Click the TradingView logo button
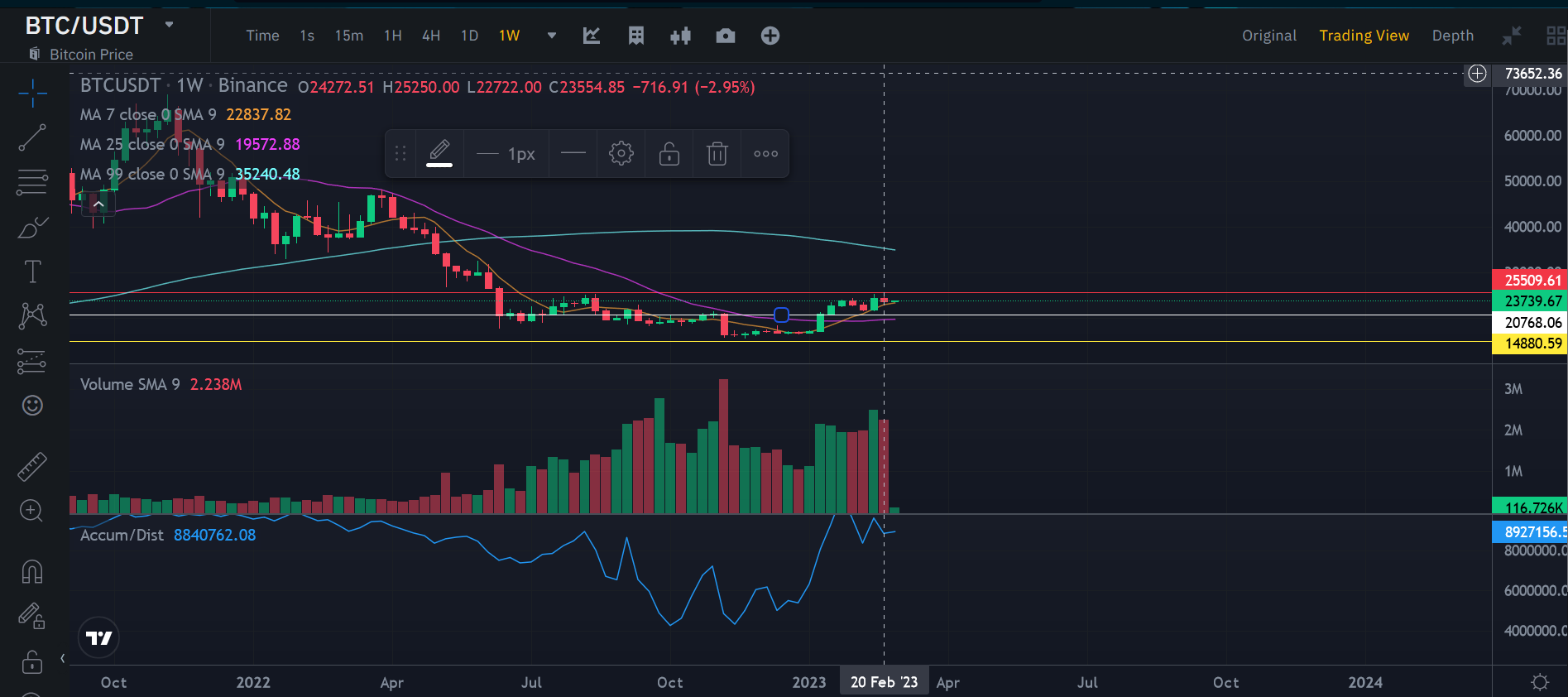The image size is (1568, 697). [98, 637]
